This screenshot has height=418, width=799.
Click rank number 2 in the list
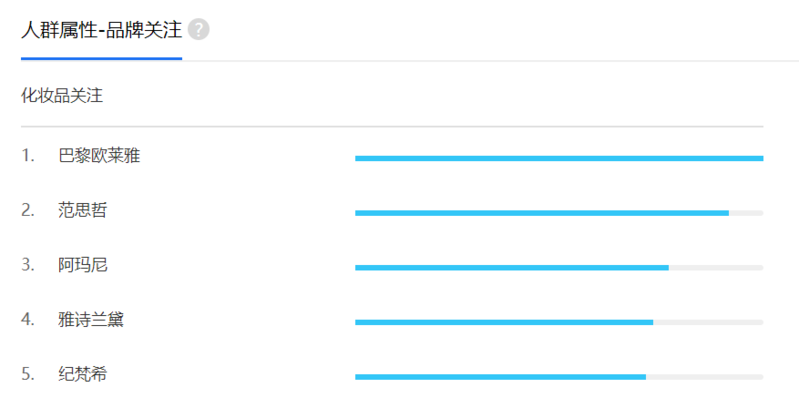click(28, 210)
